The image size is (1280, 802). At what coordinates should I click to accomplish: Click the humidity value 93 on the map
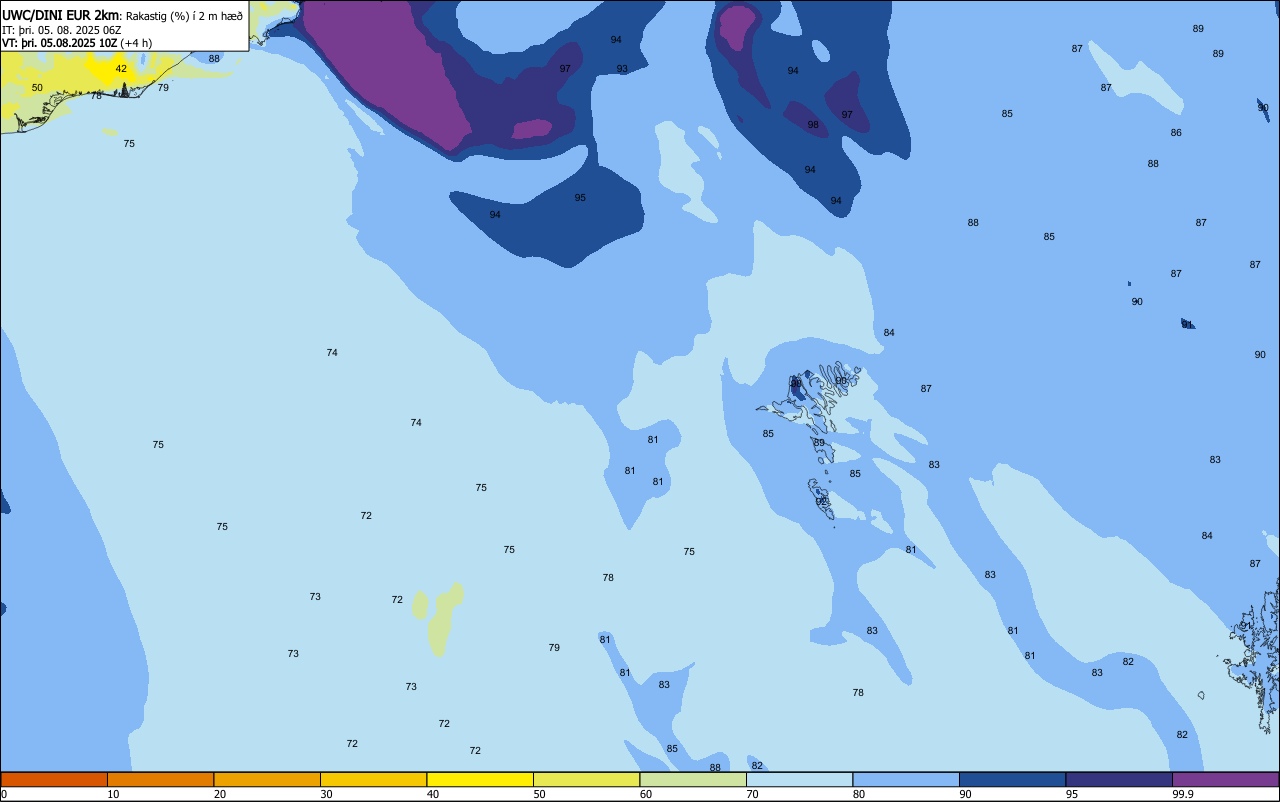pos(622,69)
